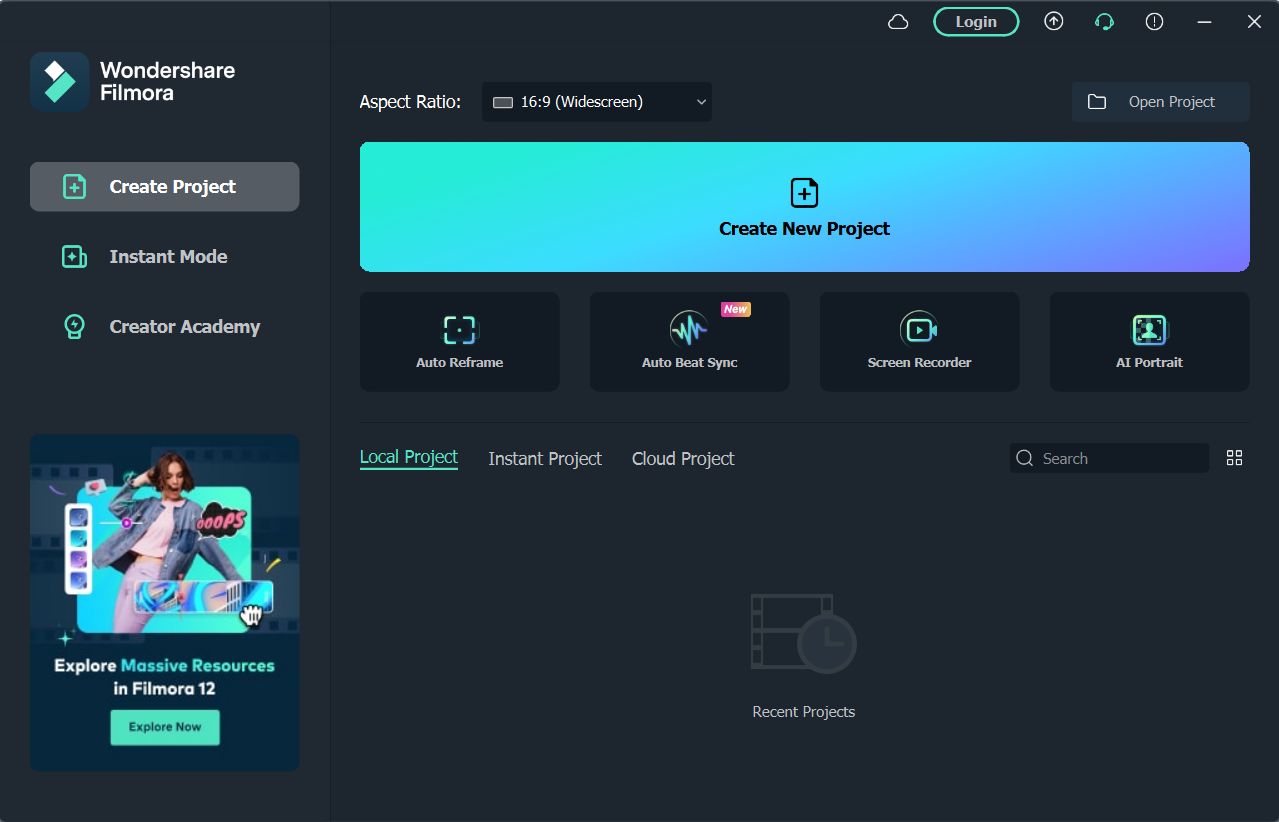Image resolution: width=1279 pixels, height=822 pixels.
Task: Minimize the Filmora window
Action: pos(1205,22)
